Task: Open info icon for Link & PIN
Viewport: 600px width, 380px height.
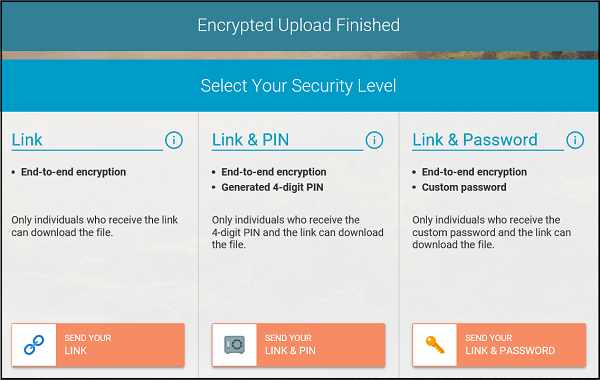Action: (x=374, y=140)
